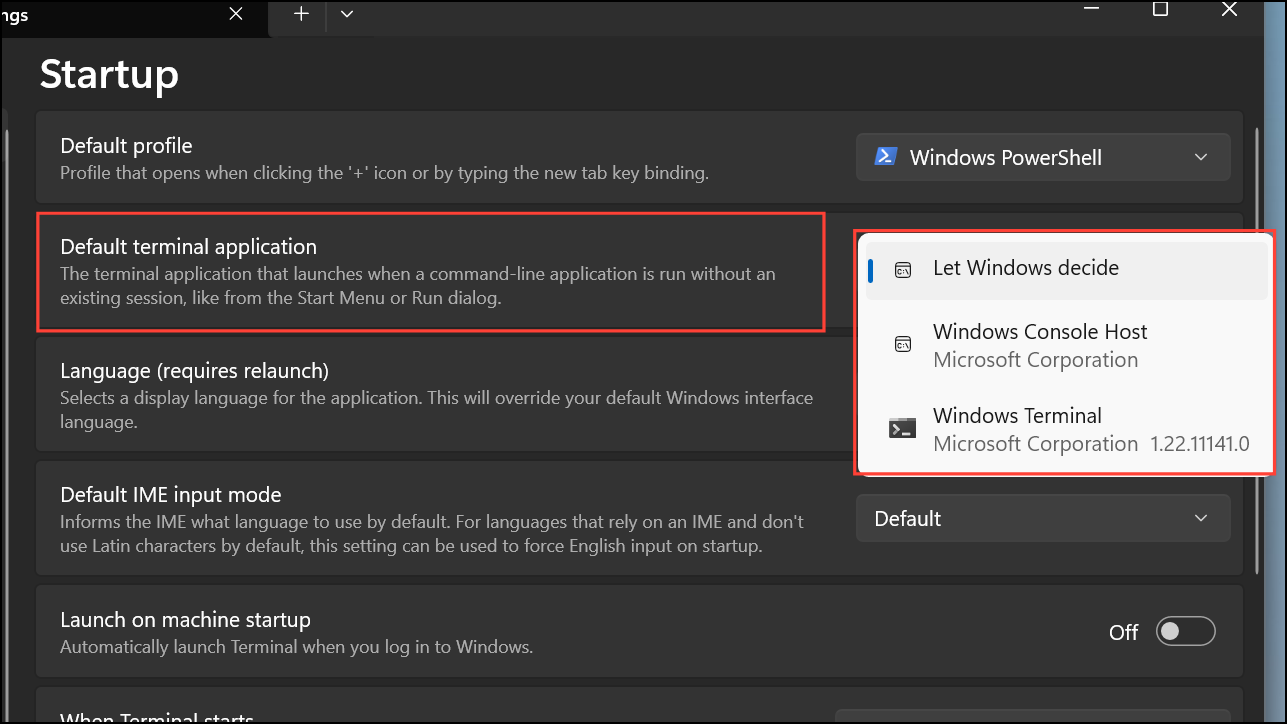Click the Windows PowerShell profile icon
The height and width of the screenshot is (724, 1287).
point(886,157)
